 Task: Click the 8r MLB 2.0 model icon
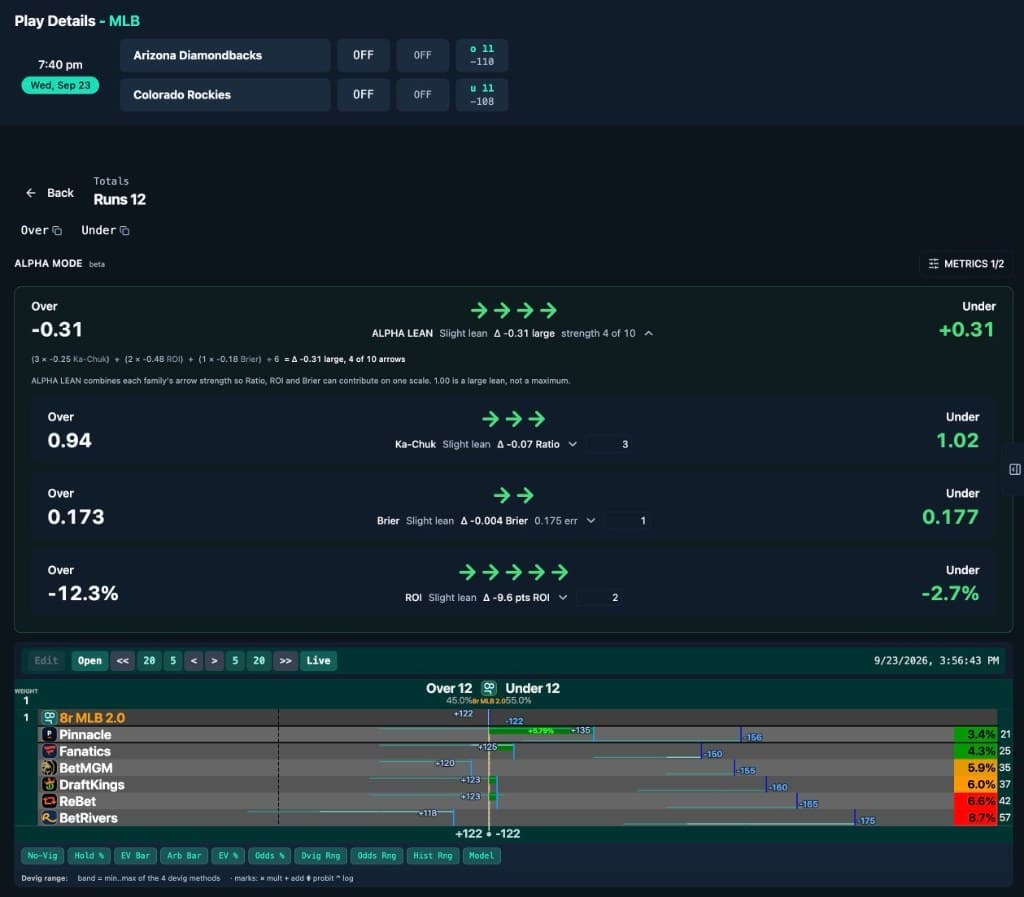coord(49,717)
